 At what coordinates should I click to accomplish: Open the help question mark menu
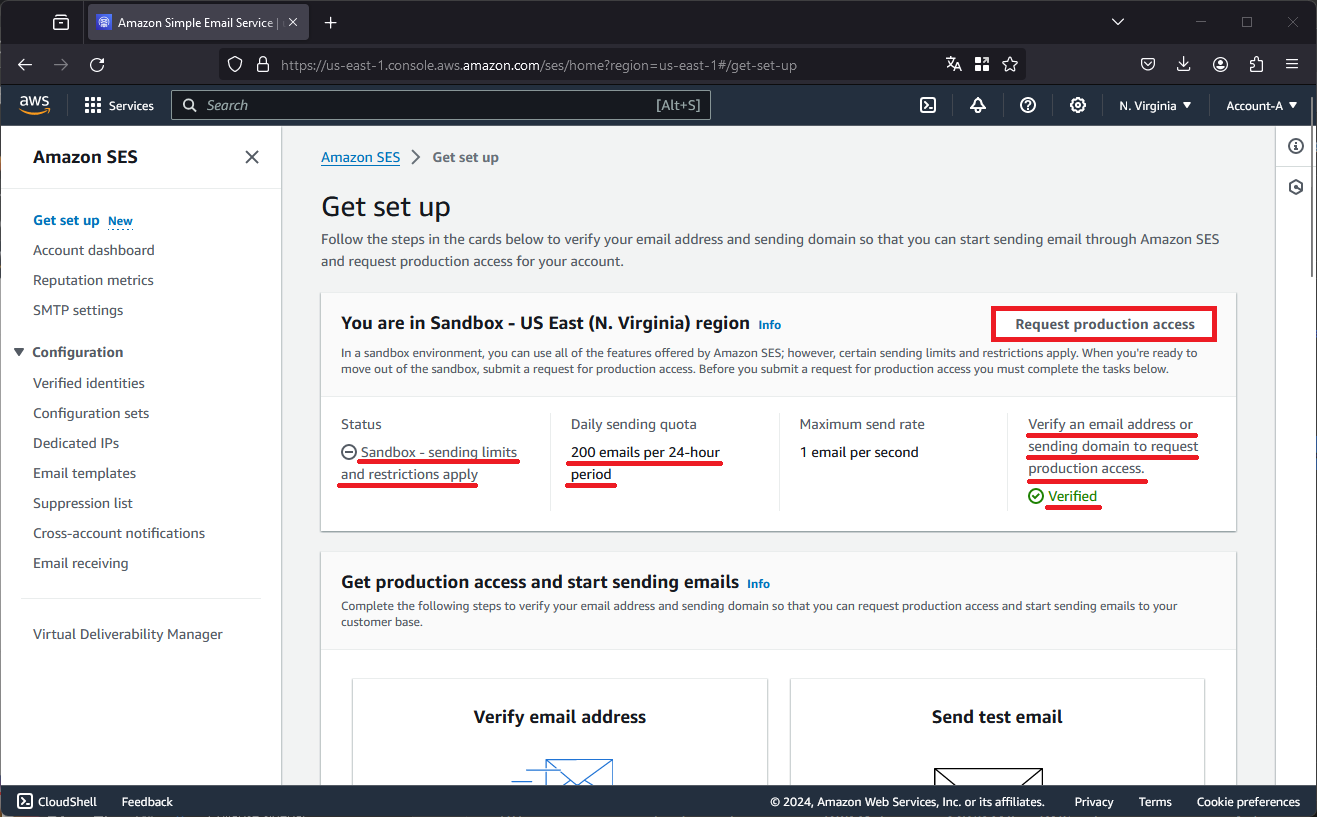1028,105
